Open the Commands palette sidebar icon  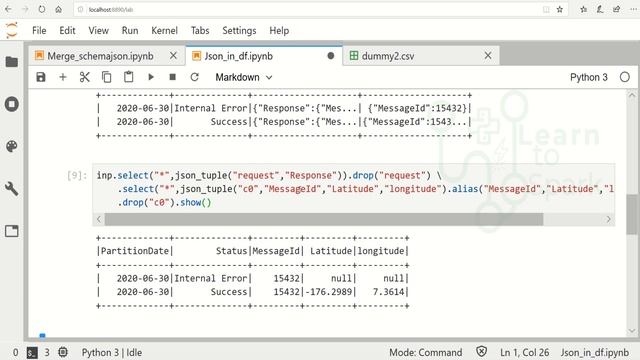(12, 146)
